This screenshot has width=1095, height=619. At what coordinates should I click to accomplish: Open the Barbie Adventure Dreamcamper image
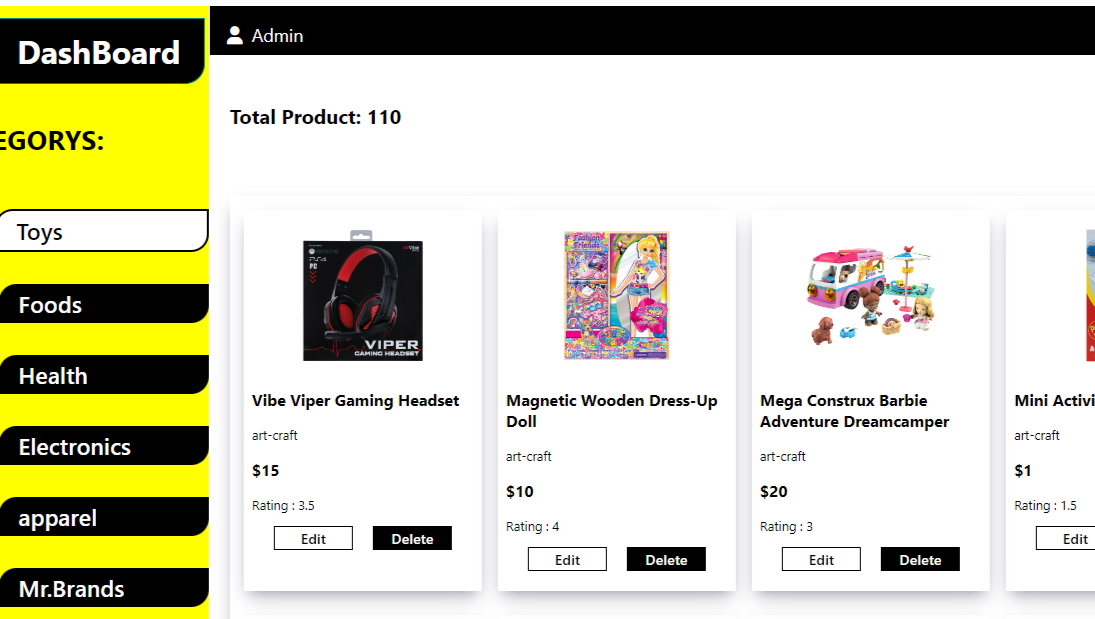871,295
